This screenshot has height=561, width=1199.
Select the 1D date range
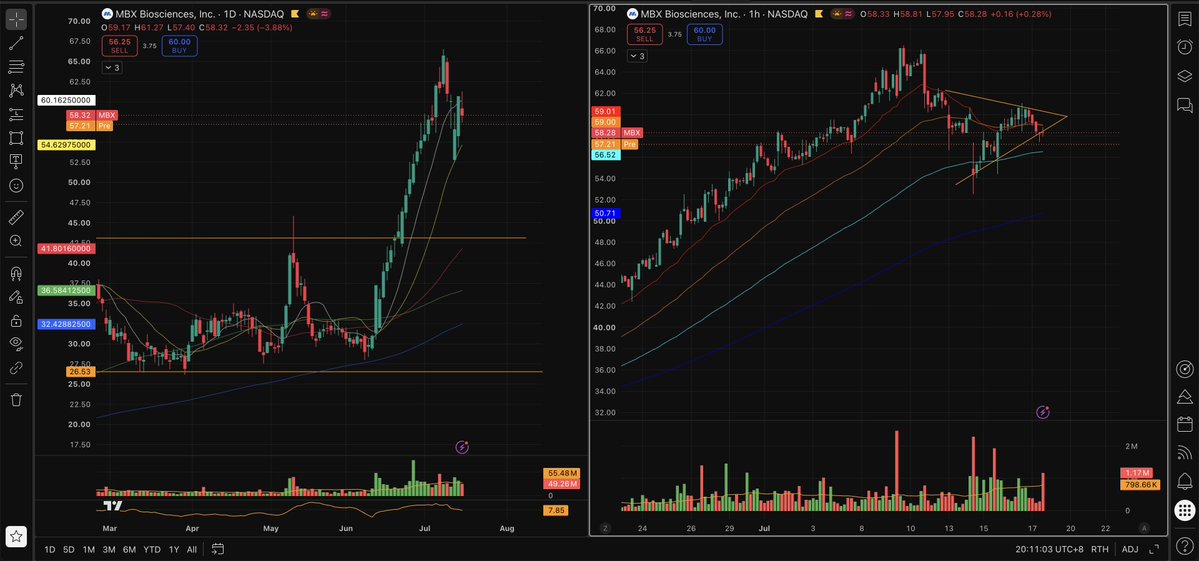[50, 549]
